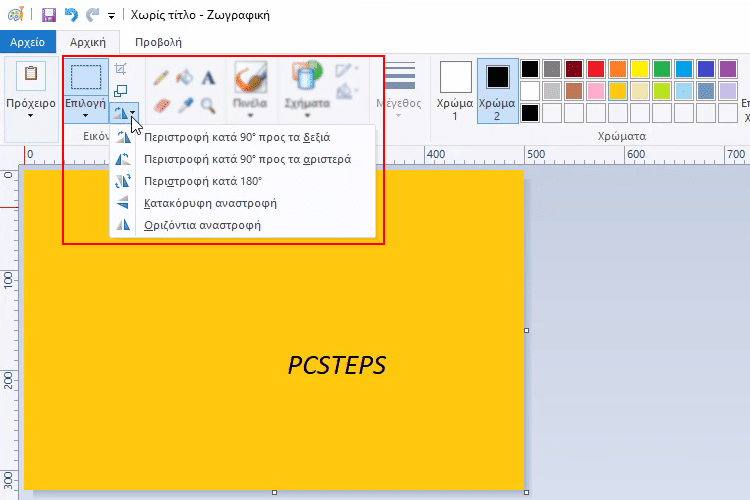Click the Resize image icon
The height and width of the screenshot is (500, 750).
click(121, 90)
